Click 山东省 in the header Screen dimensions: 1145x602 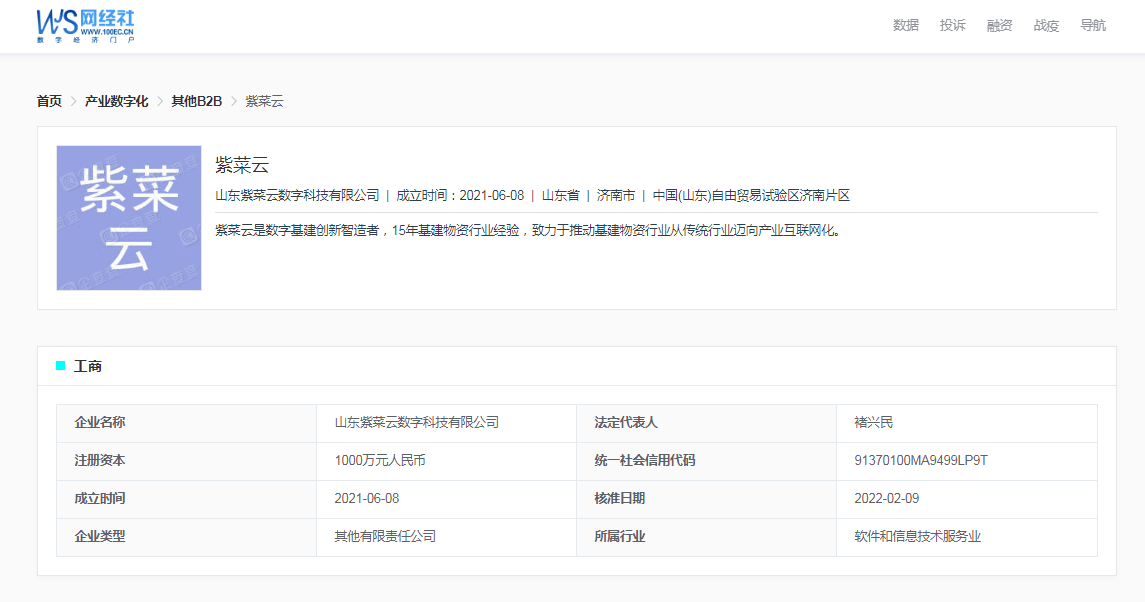[x=560, y=195]
